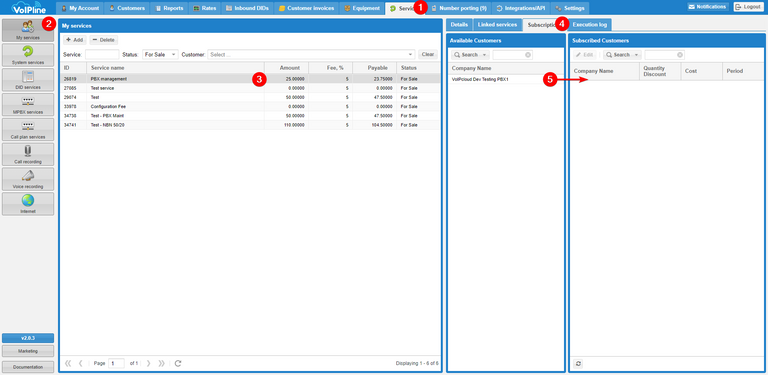Sort by Service name column header
768x375 pixels.
click(x=175, y=68)
